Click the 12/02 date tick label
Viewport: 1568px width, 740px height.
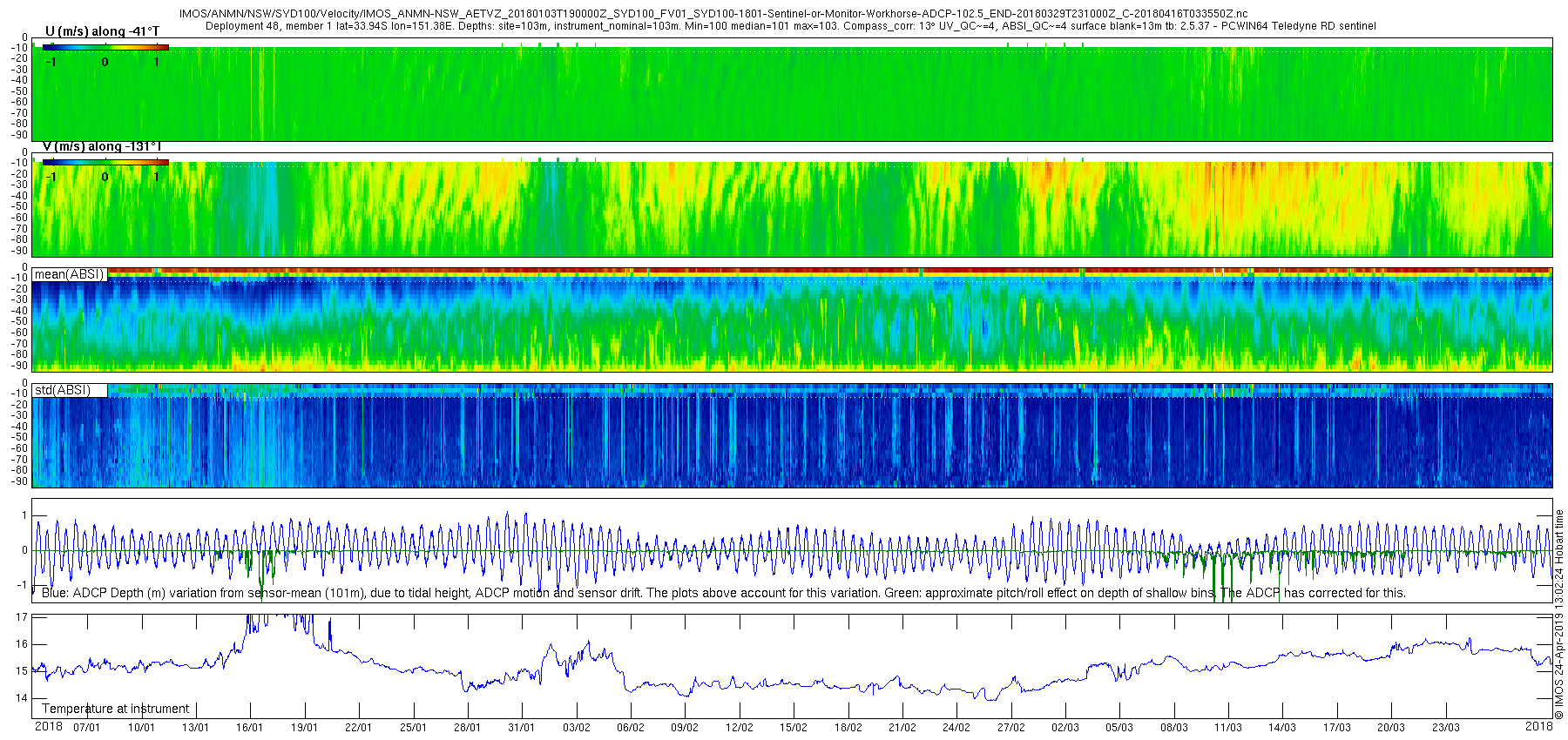tap(739, 728)
